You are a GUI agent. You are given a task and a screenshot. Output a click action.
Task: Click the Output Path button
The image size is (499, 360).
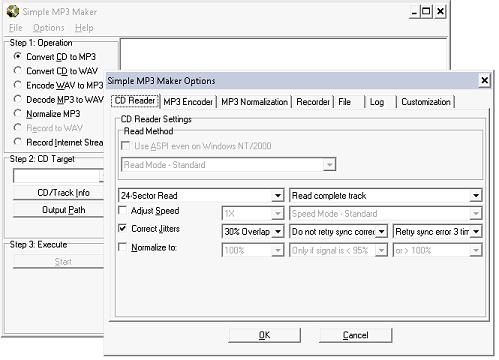[x=59, y=210]
